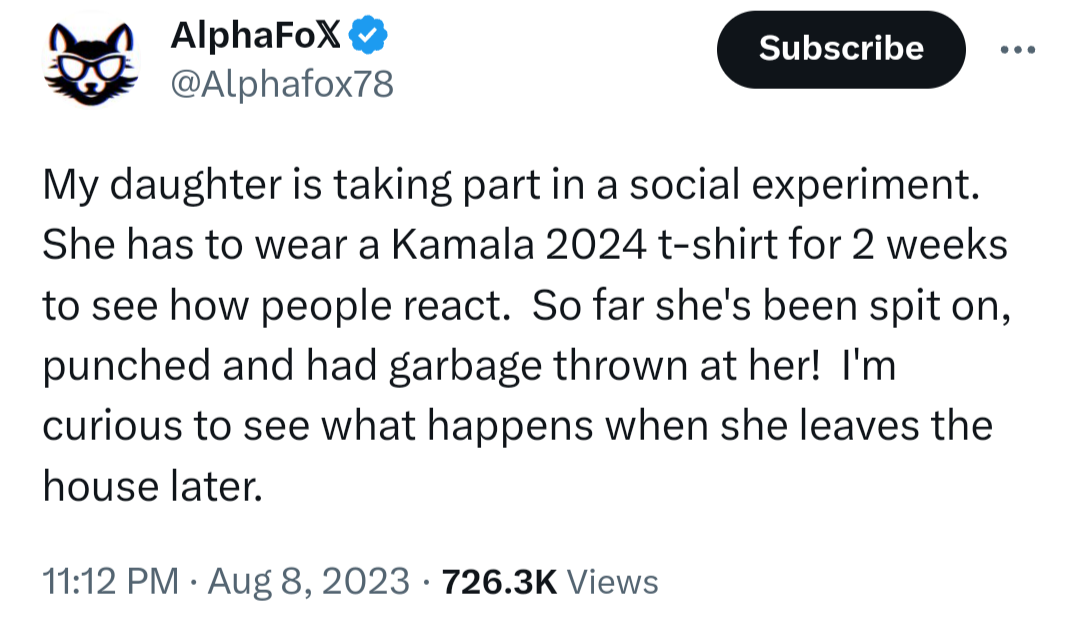The image size is (1080, 619).
Task: Click the 11:12 PM timestamp
Action: coord(110,581)
